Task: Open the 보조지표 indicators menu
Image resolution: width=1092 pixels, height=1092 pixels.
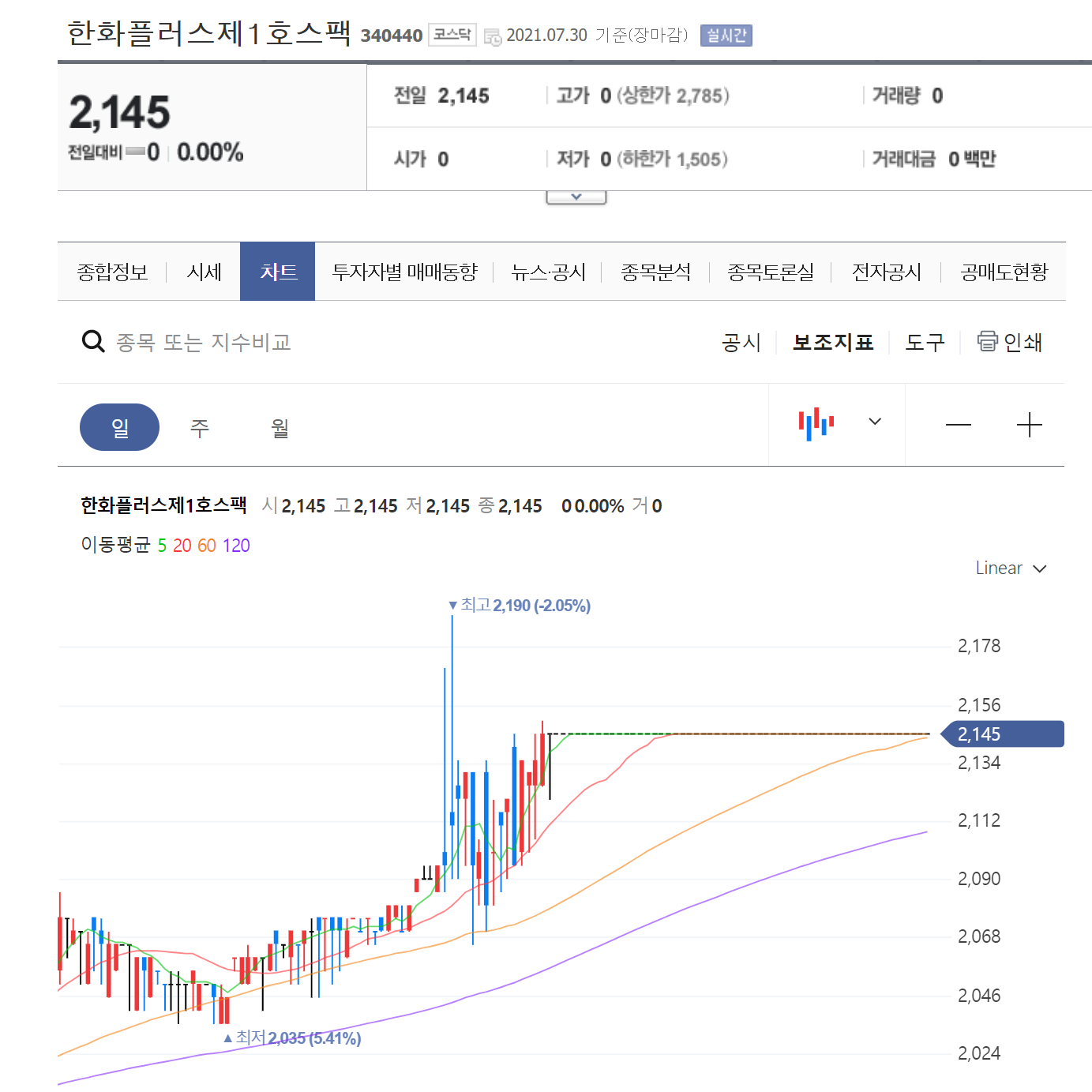Action: coord(833,342)
